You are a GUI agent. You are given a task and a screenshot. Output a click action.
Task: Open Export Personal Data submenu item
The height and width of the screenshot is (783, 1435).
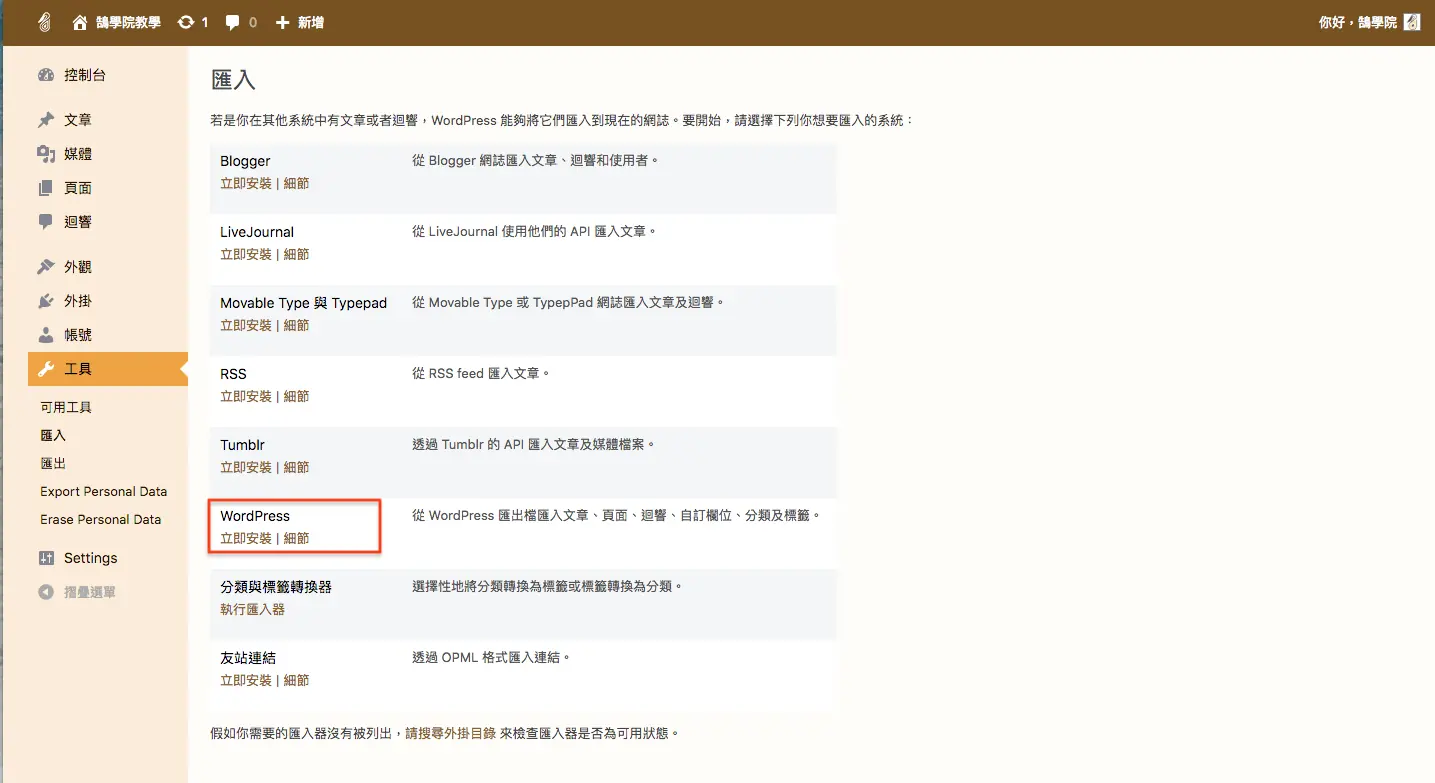coord(104,492)
